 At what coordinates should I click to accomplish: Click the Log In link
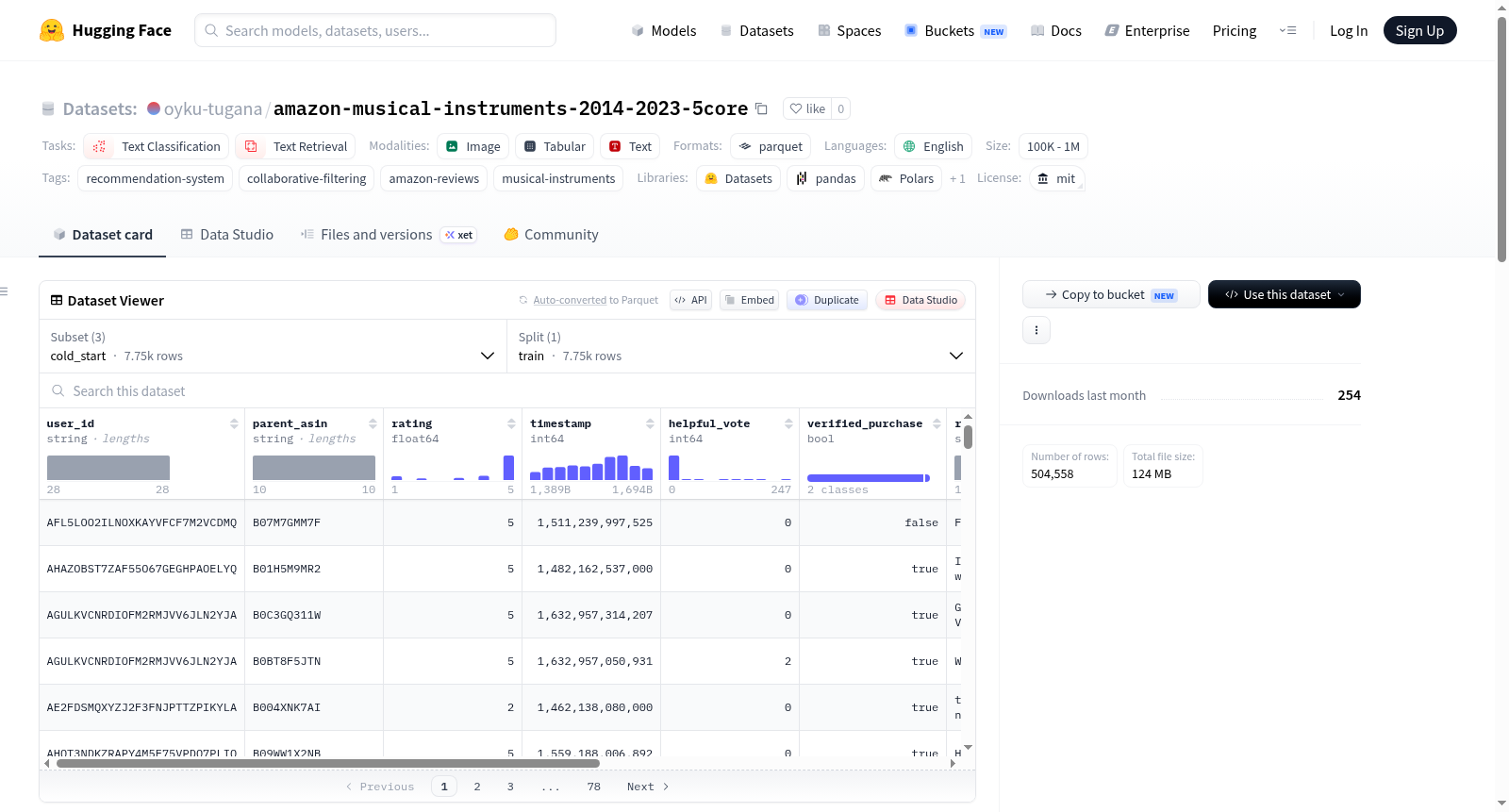click(1349, 30)
